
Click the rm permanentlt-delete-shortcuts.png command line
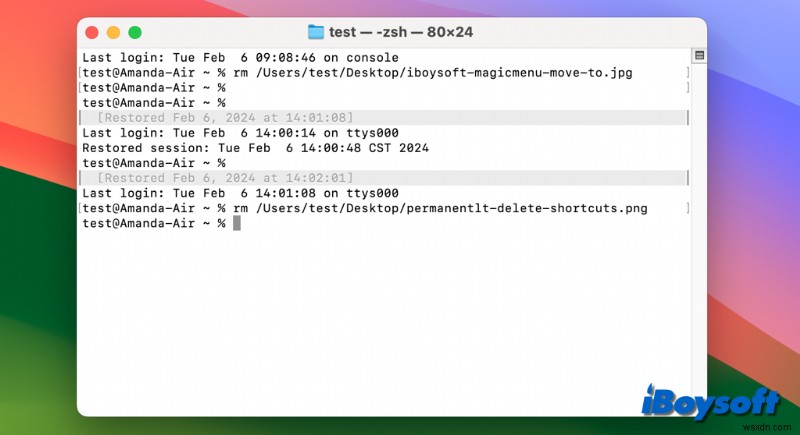pos(365,208)
